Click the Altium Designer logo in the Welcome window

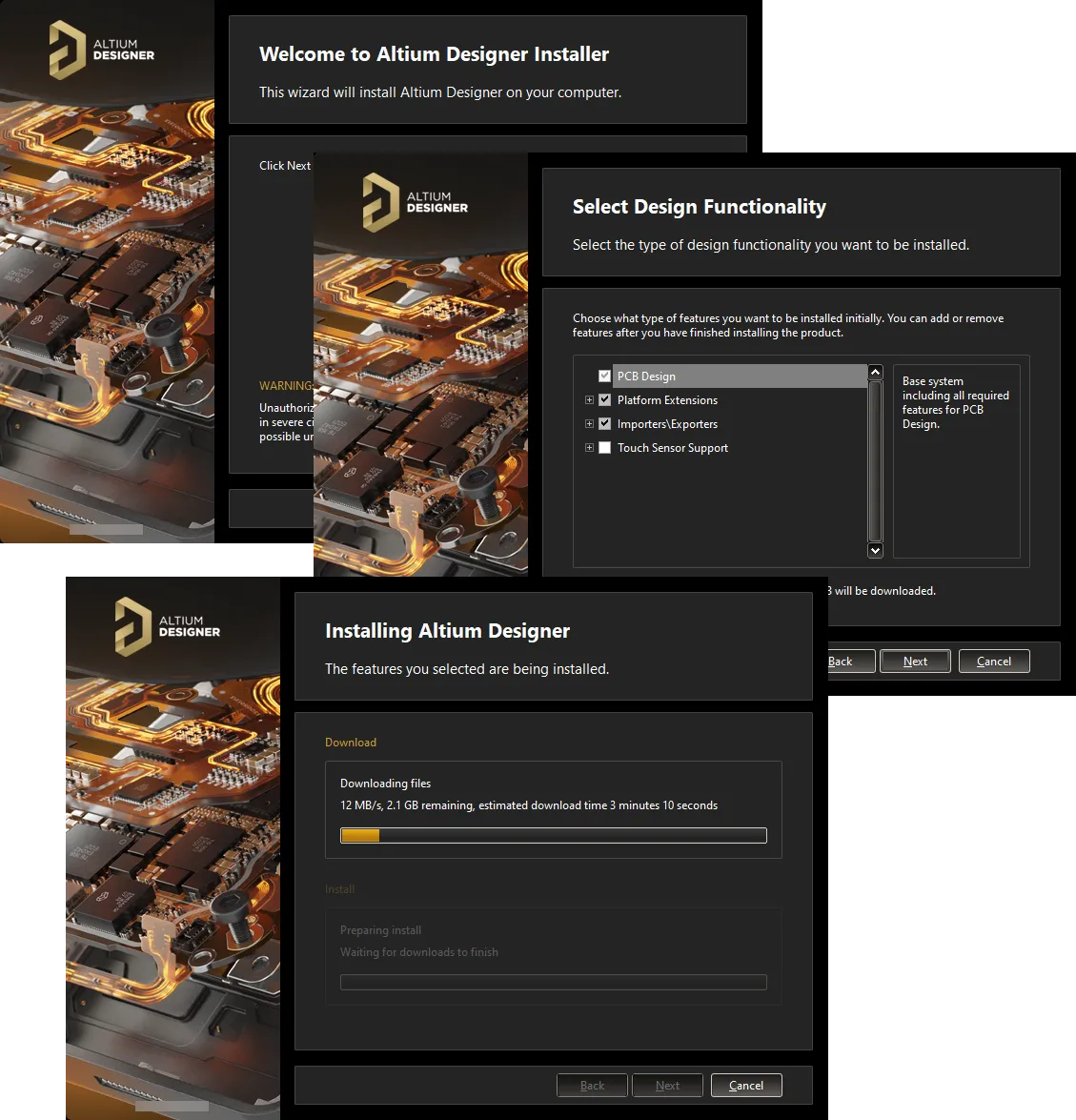pos(101,50)
